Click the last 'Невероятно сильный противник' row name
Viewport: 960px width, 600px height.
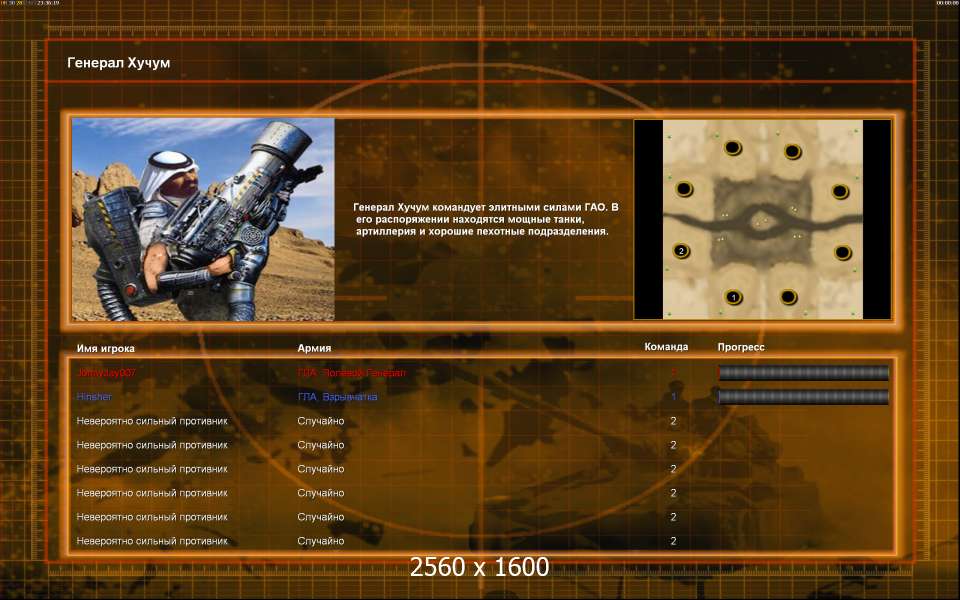152,541
